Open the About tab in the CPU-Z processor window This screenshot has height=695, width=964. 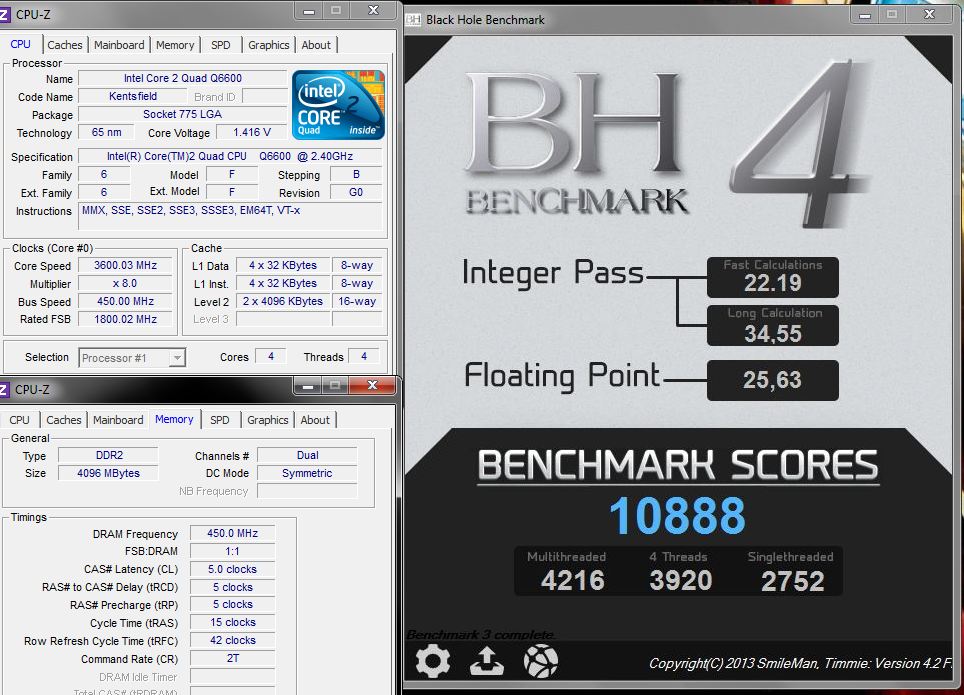pyautogui.click(x=316, y=45)
